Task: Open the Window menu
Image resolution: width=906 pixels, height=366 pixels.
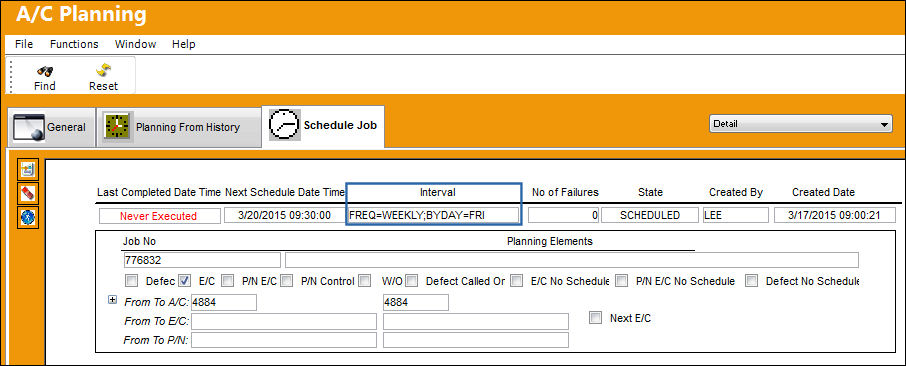Action: point(135,44)
